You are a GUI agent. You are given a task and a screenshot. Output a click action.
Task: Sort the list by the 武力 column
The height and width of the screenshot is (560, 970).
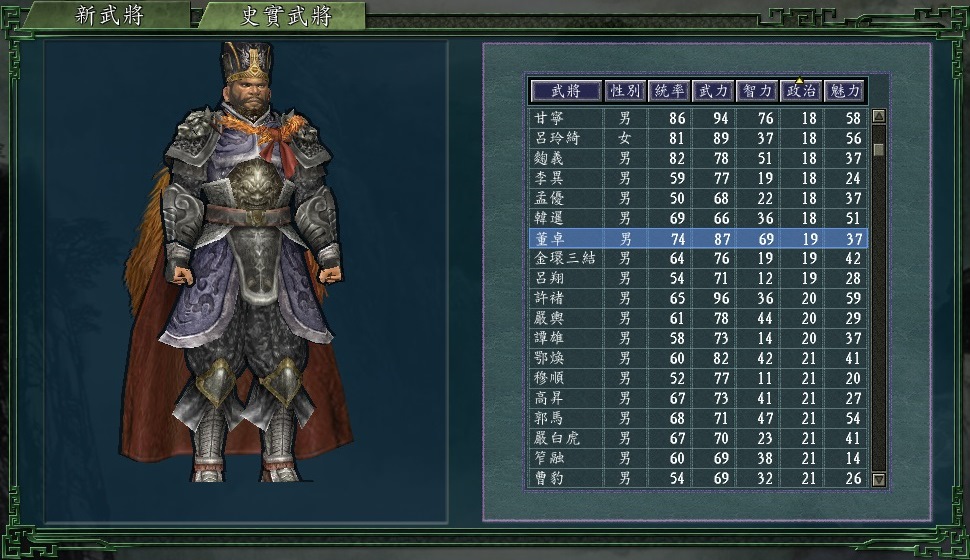[x=713, y=91]
